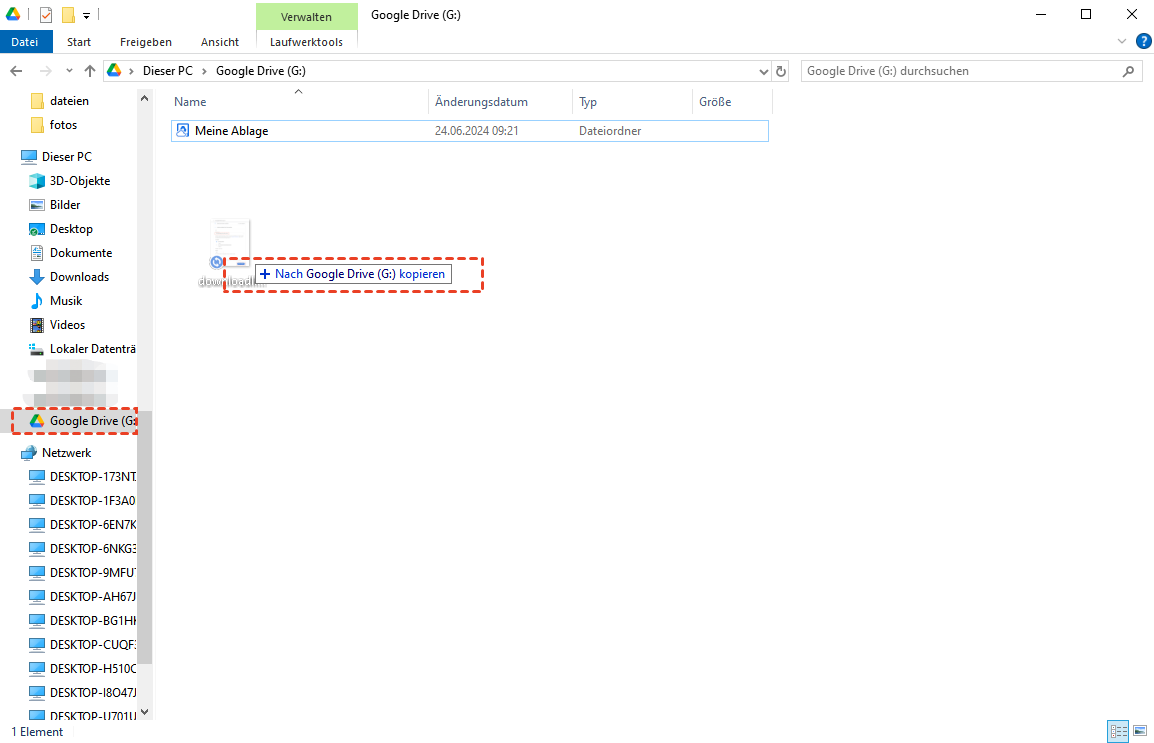Open the Laufwerktools tab
1154x743 pixels.
click(x=306, y=42)
